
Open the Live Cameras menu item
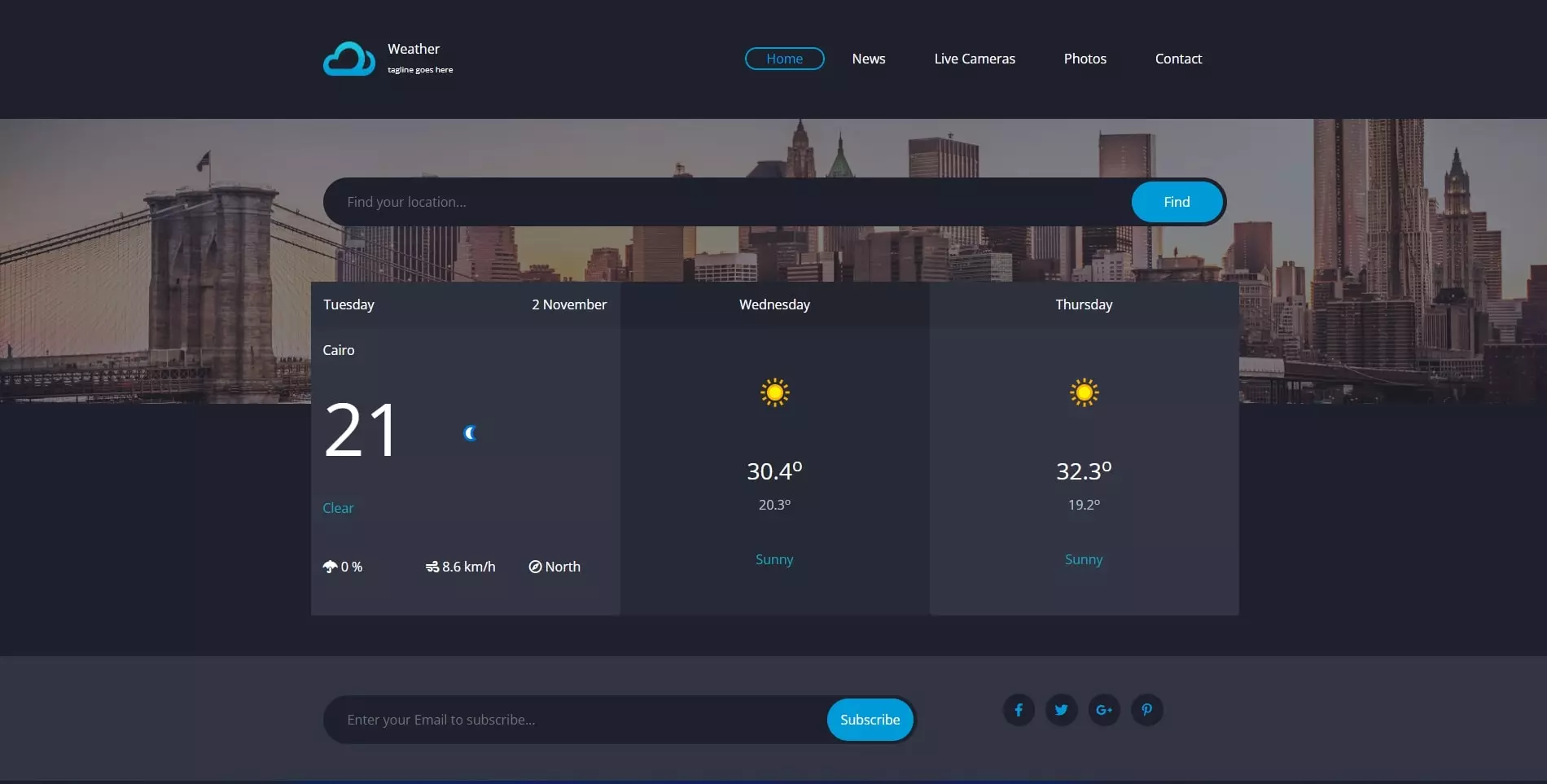tap(975, 59)
